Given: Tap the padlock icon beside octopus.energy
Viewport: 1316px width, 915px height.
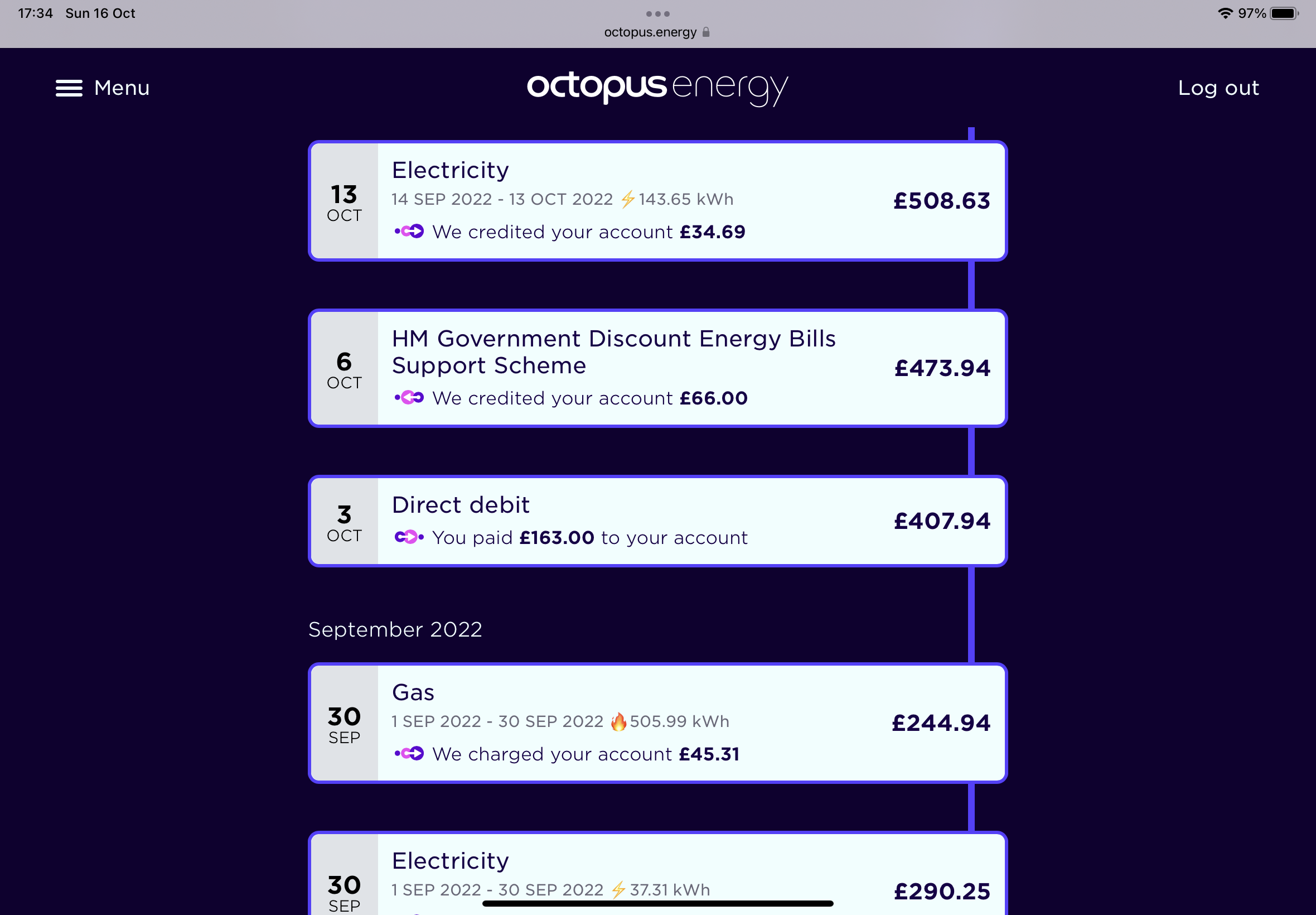Looking at the screenshot, I should (706, 32).
